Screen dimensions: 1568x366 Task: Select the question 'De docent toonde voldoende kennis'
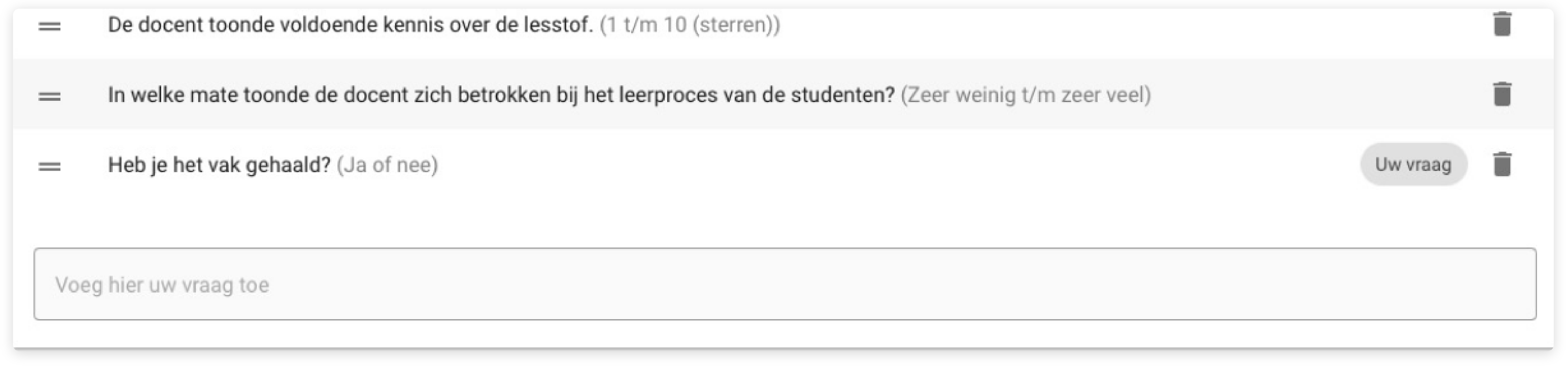[350, 25]
